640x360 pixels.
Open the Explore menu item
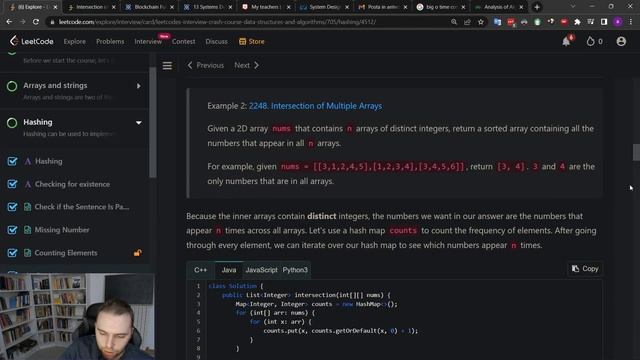75,41
